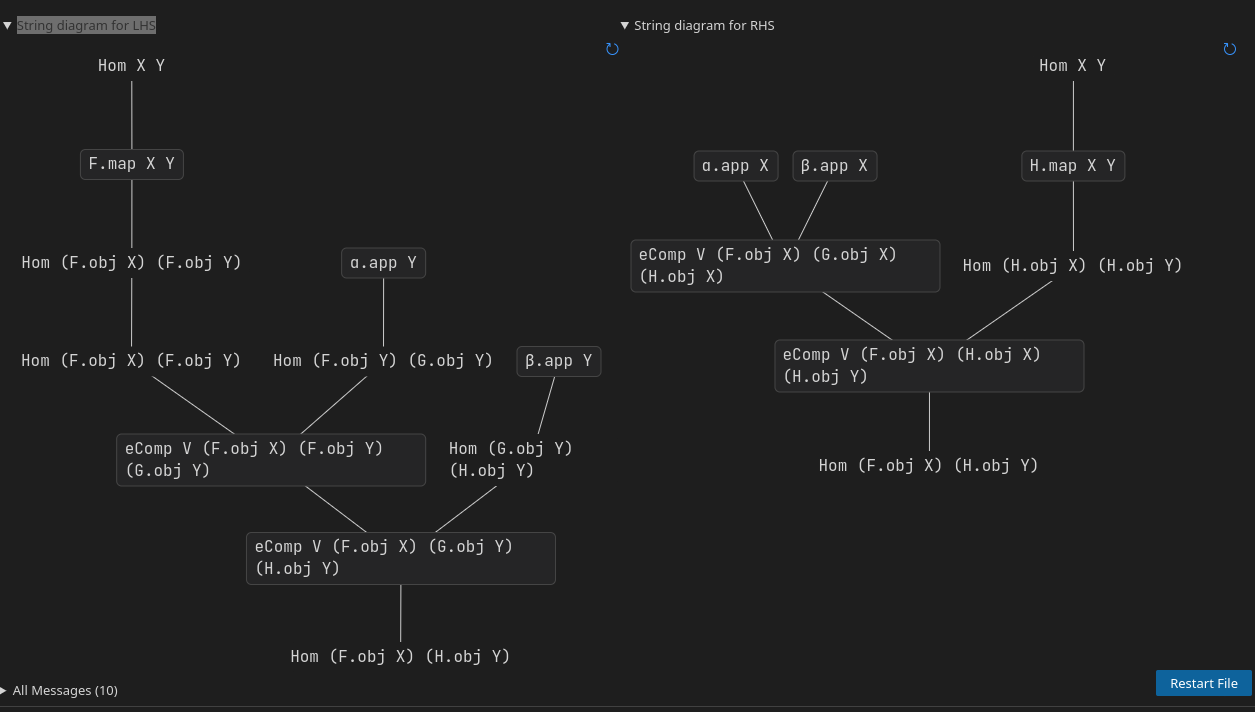Viewport: 1255px width, 712px height.
Task: Click eComp V (F.obj X) (H.obj X) (H.obj Y) node
Action: (928, 365)
